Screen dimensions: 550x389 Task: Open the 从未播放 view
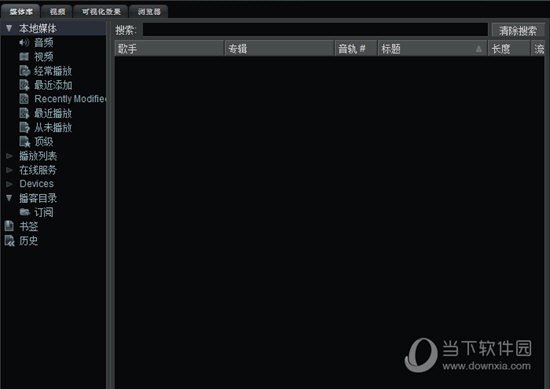coord(53,127)
